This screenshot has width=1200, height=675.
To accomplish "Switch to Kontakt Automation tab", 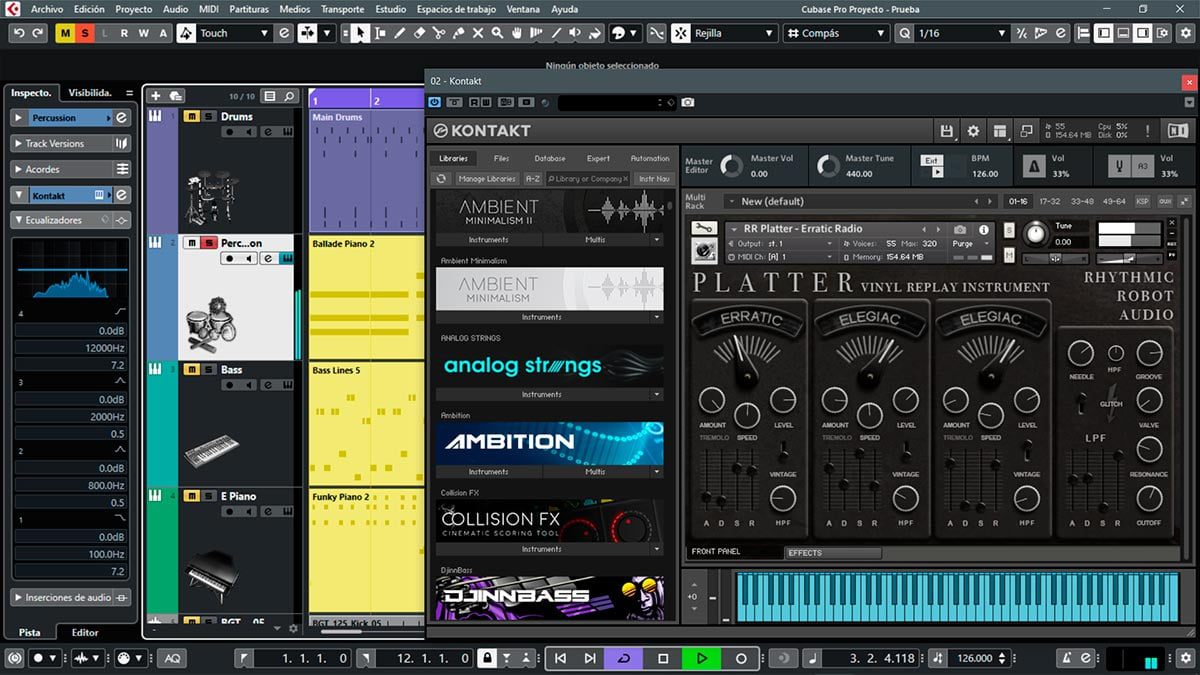I will pos(650,158).
